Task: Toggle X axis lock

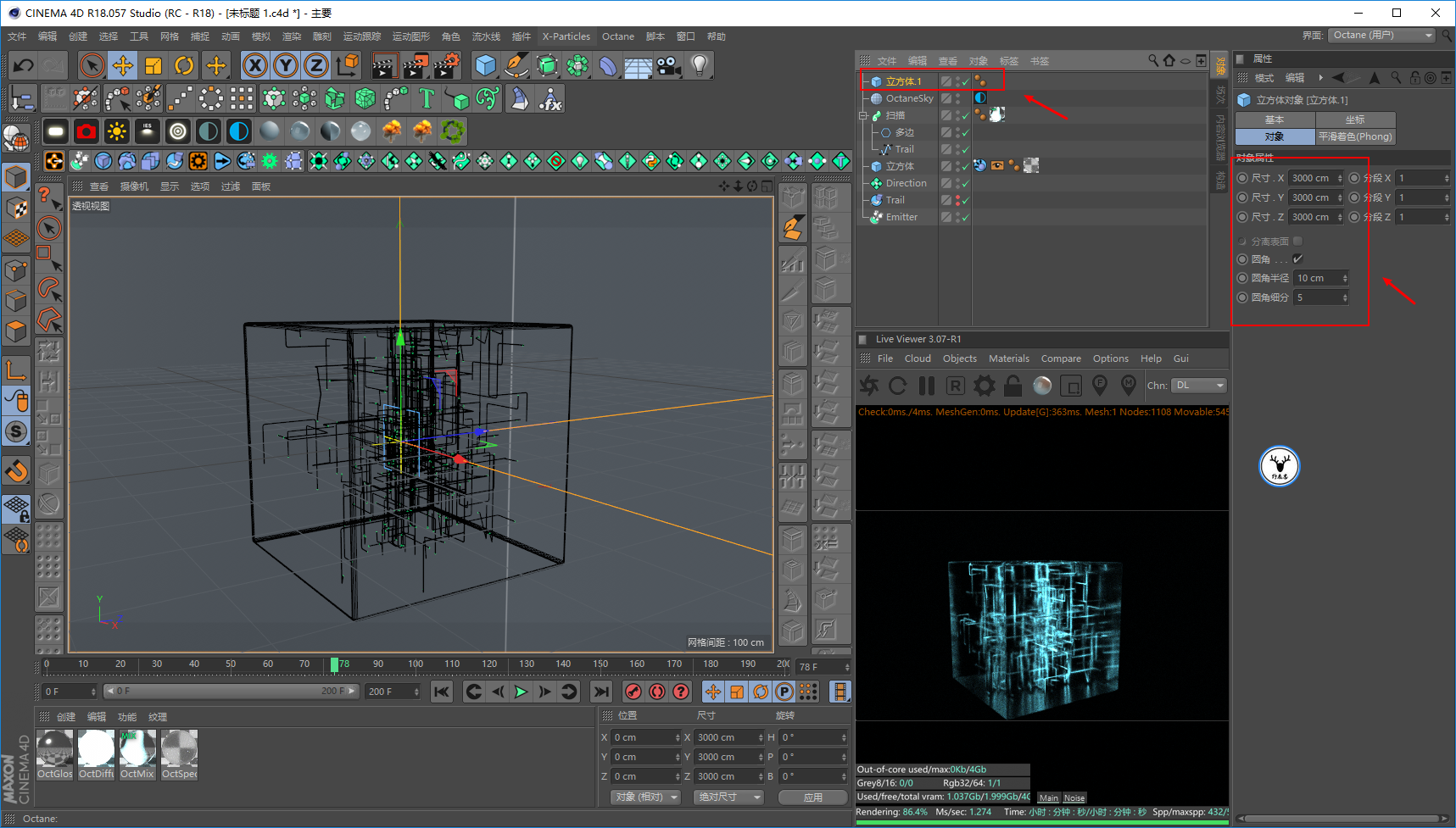Action: 254,65
